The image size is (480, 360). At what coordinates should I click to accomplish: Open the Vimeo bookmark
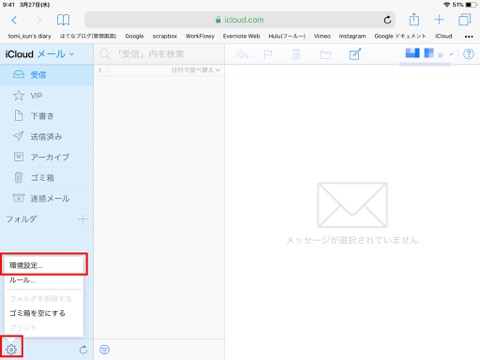coord(322,36)
